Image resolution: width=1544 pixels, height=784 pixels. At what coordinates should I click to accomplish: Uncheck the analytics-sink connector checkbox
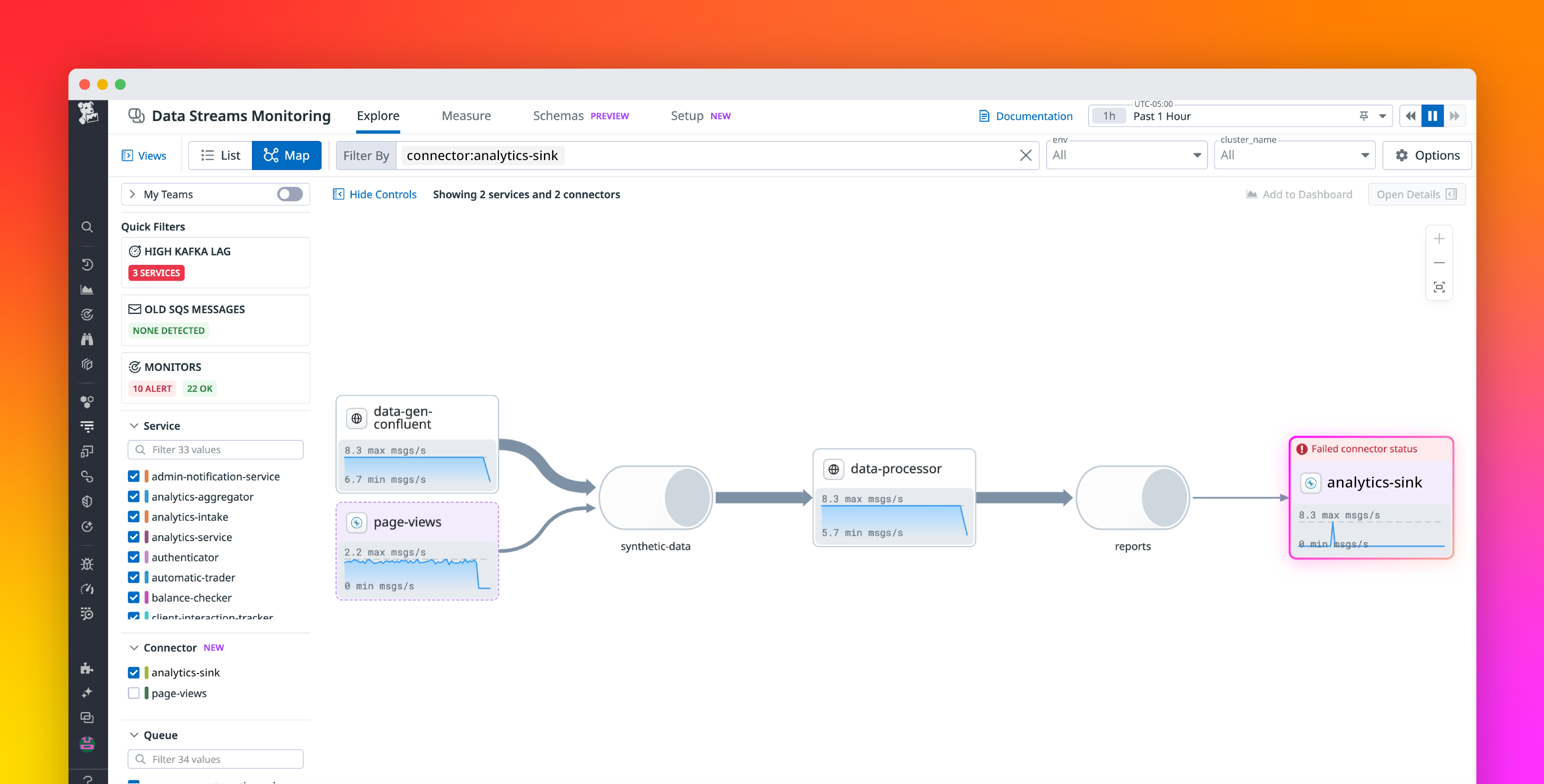(x=134, y=672)
